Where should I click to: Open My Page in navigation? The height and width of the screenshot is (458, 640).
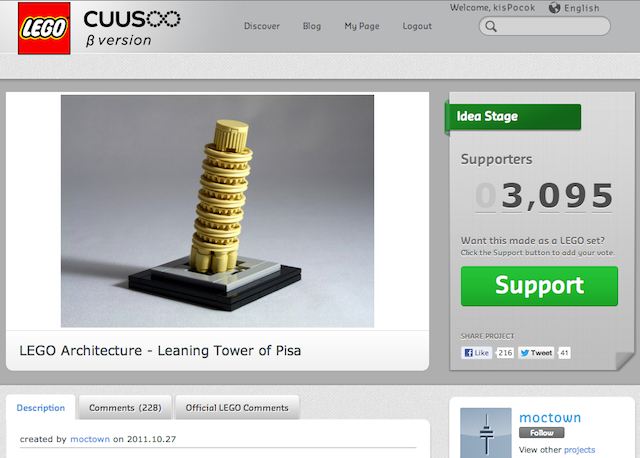tap(362, 26)
